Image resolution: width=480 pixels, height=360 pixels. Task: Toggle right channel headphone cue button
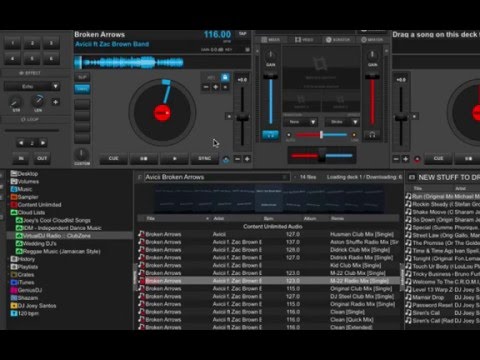(x=372, y=135)
